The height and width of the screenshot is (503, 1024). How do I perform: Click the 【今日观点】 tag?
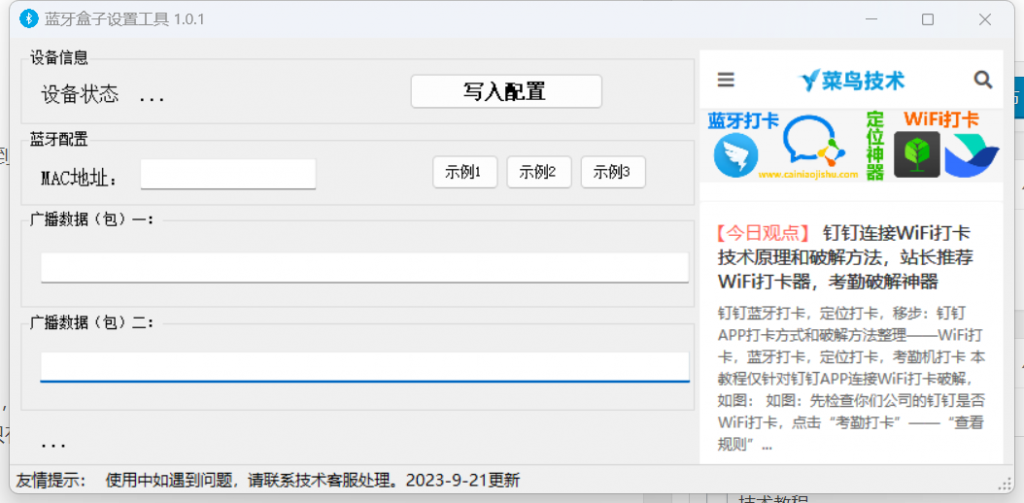click(x=762, y=233)
